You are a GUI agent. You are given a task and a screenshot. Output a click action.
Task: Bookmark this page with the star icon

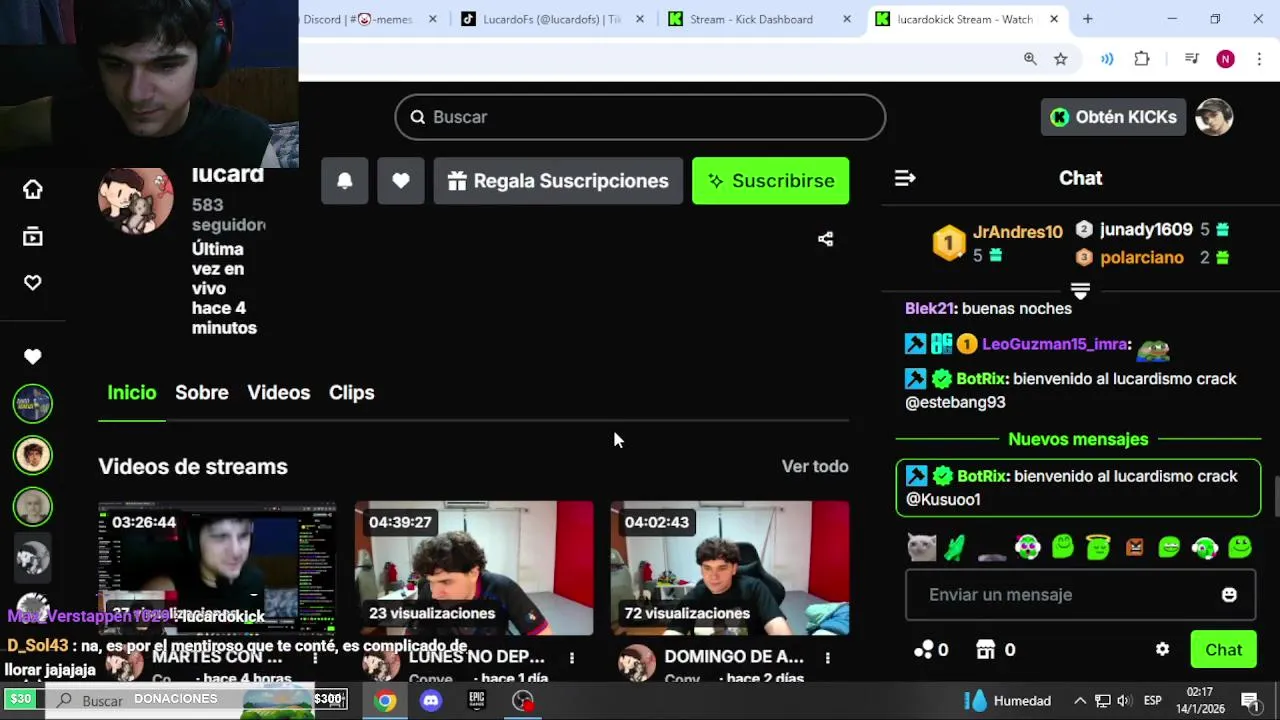tap(1061, 59)
